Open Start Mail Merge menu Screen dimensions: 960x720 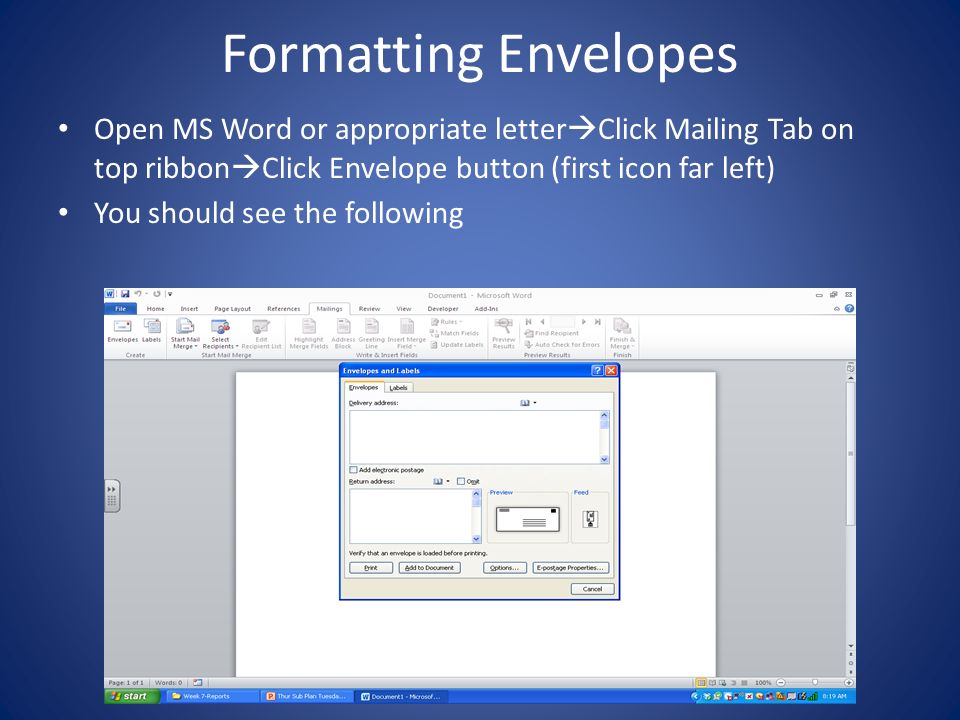tap(185, 334)
